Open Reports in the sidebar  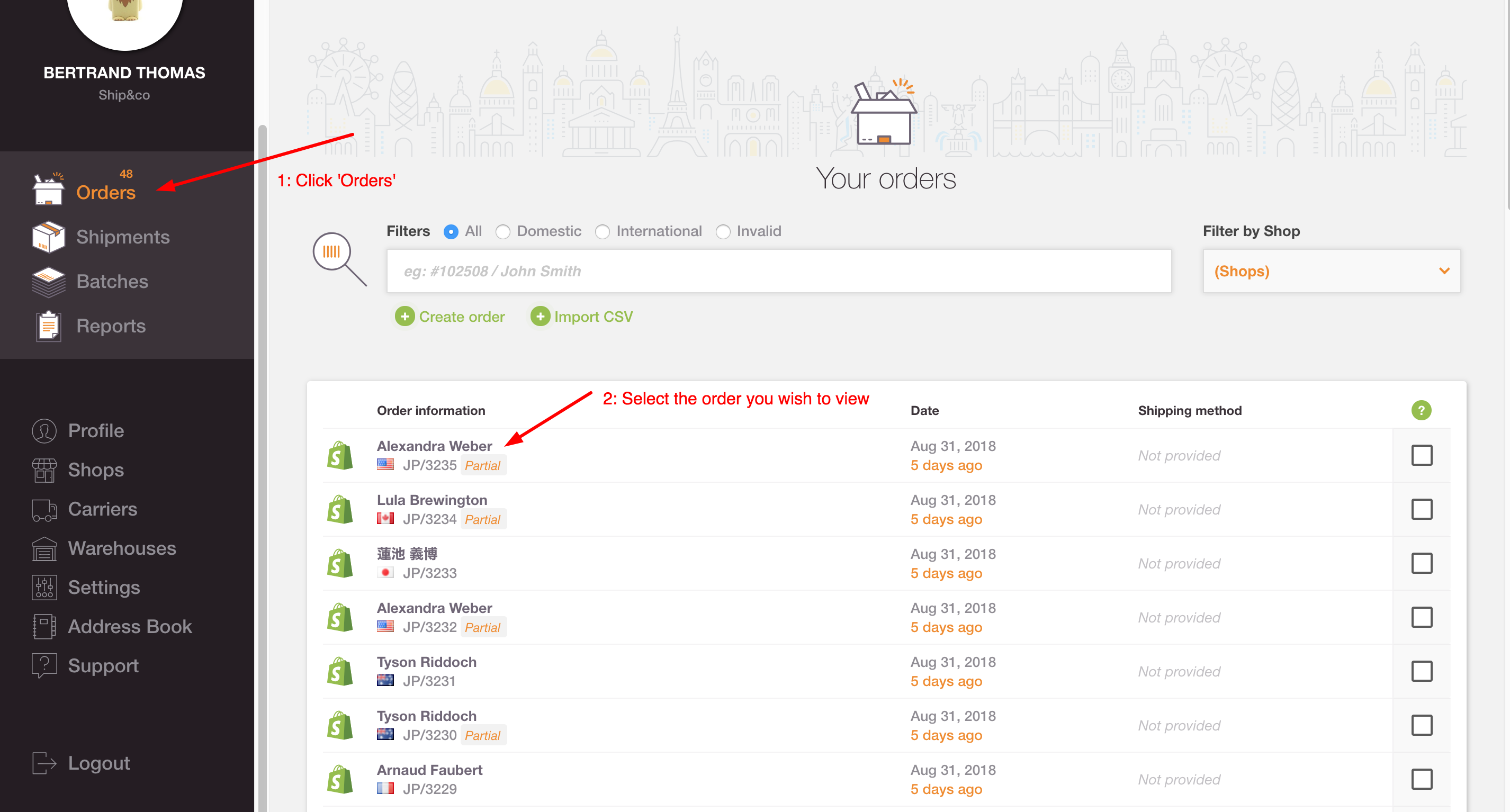(x=111, y=326)
